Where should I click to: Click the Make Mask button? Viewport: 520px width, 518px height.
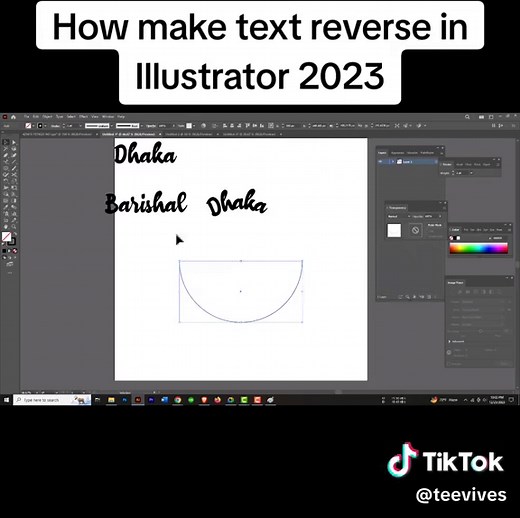pyautogui.click(x=435, y=225)
